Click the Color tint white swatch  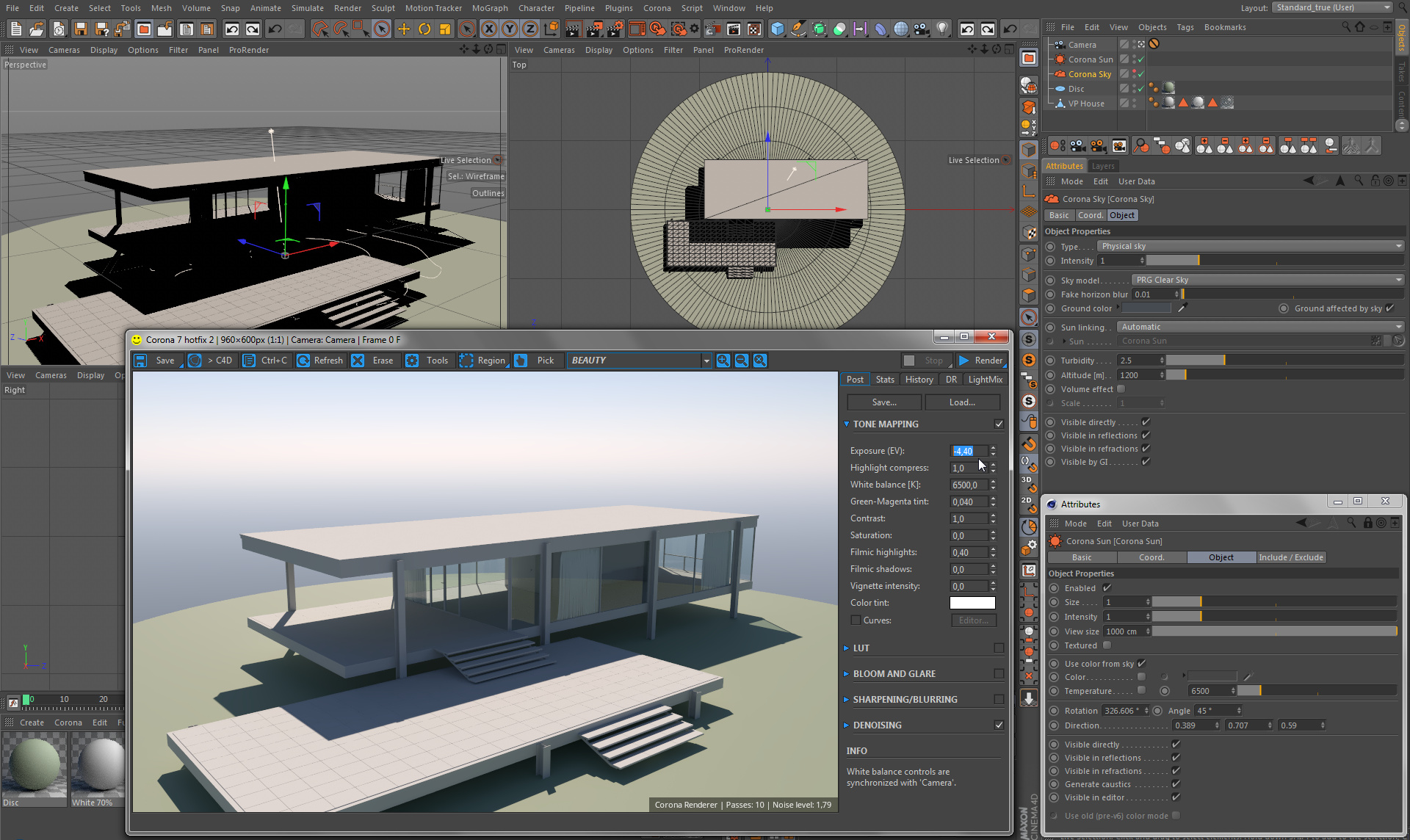(972, 603)
